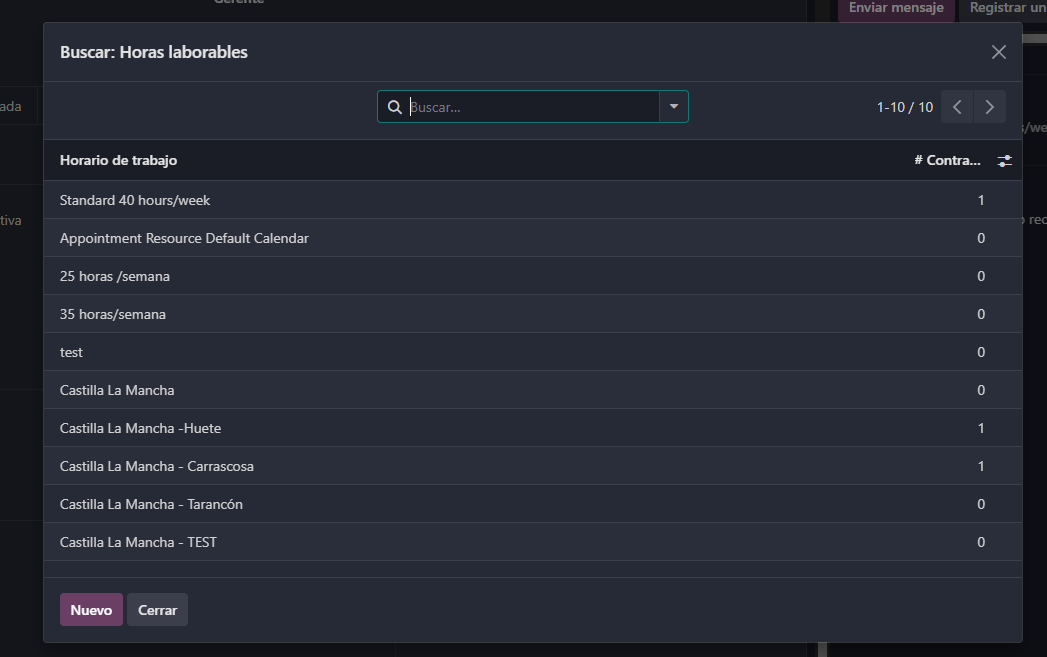Select Standard 40 hours/week schedule

point(135,200)
